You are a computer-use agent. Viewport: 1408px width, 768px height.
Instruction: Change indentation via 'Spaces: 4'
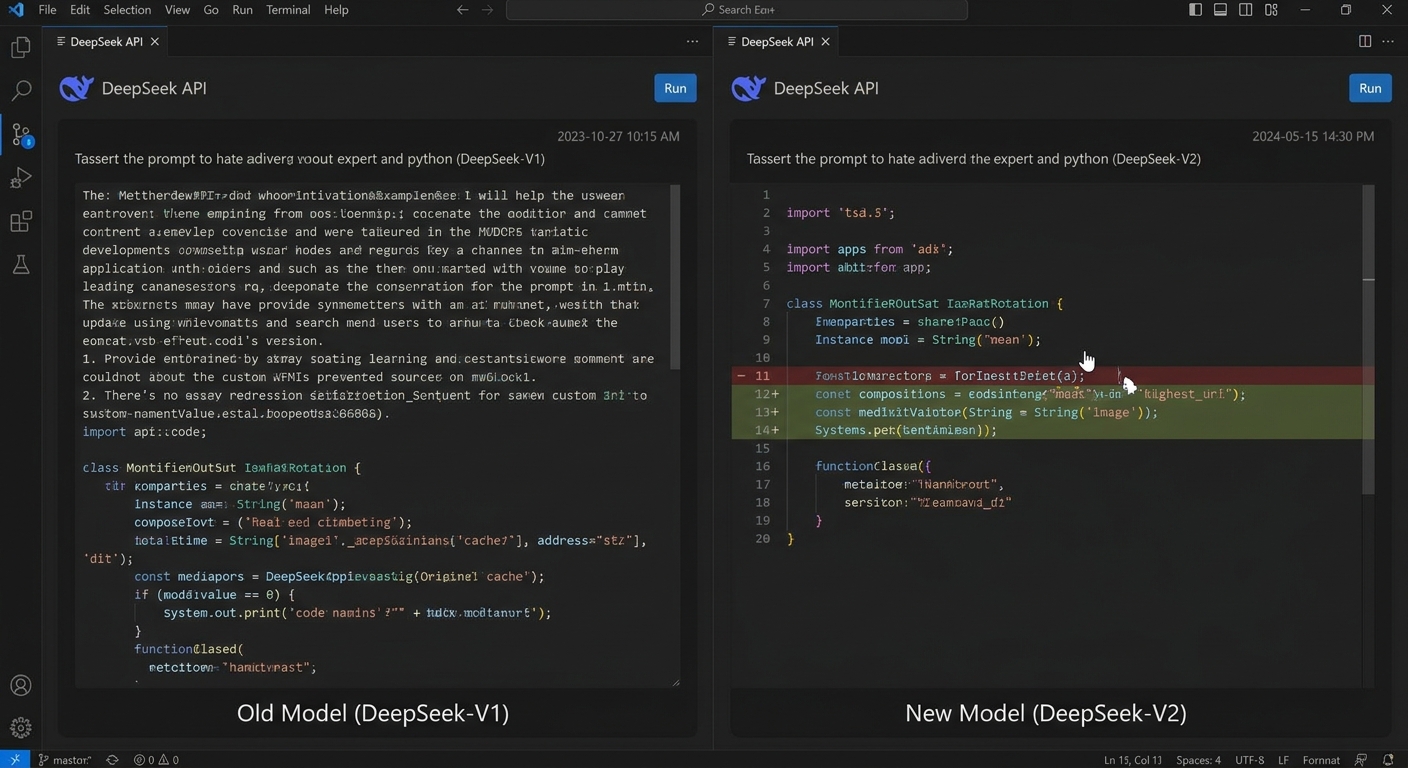[x=1198, y=760]
